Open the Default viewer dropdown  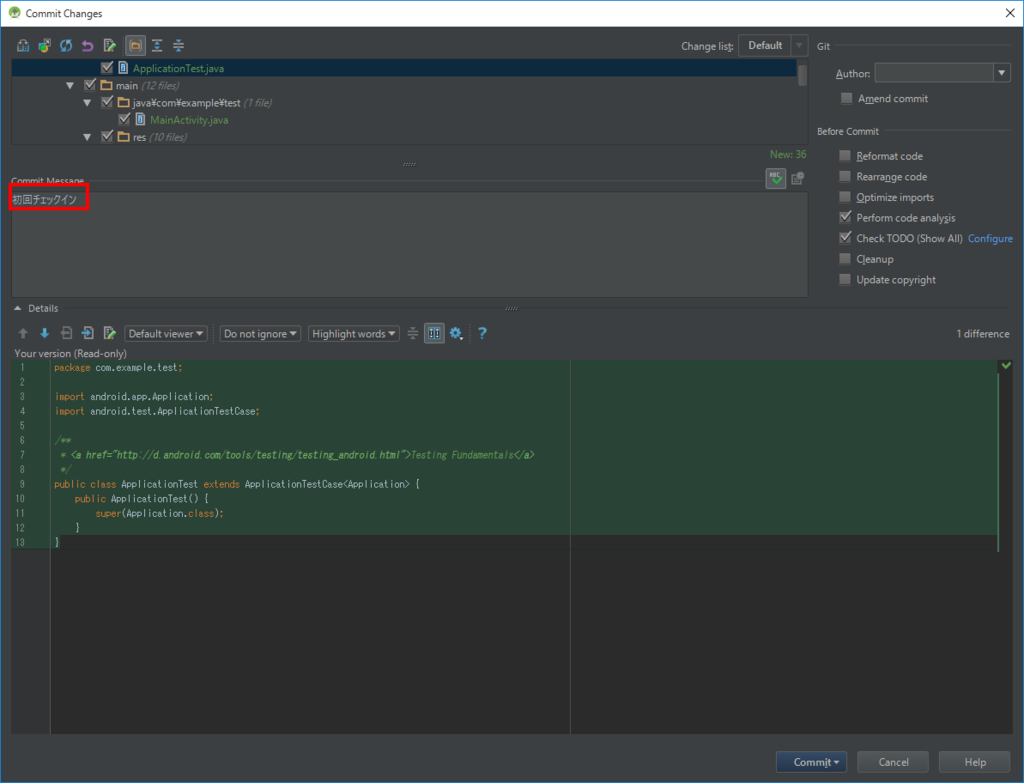point(166,334)
